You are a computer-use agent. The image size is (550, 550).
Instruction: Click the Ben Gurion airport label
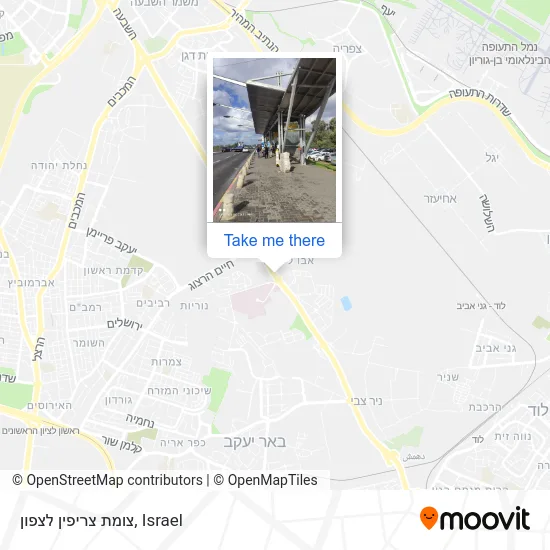click(x=510, y=53)
